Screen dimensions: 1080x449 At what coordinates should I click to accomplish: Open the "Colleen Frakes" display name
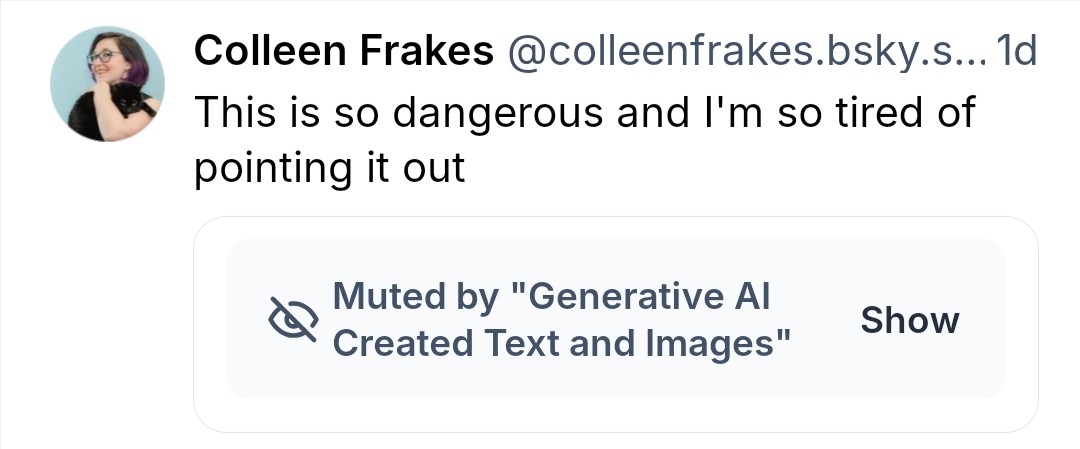(x=343, y=51)
